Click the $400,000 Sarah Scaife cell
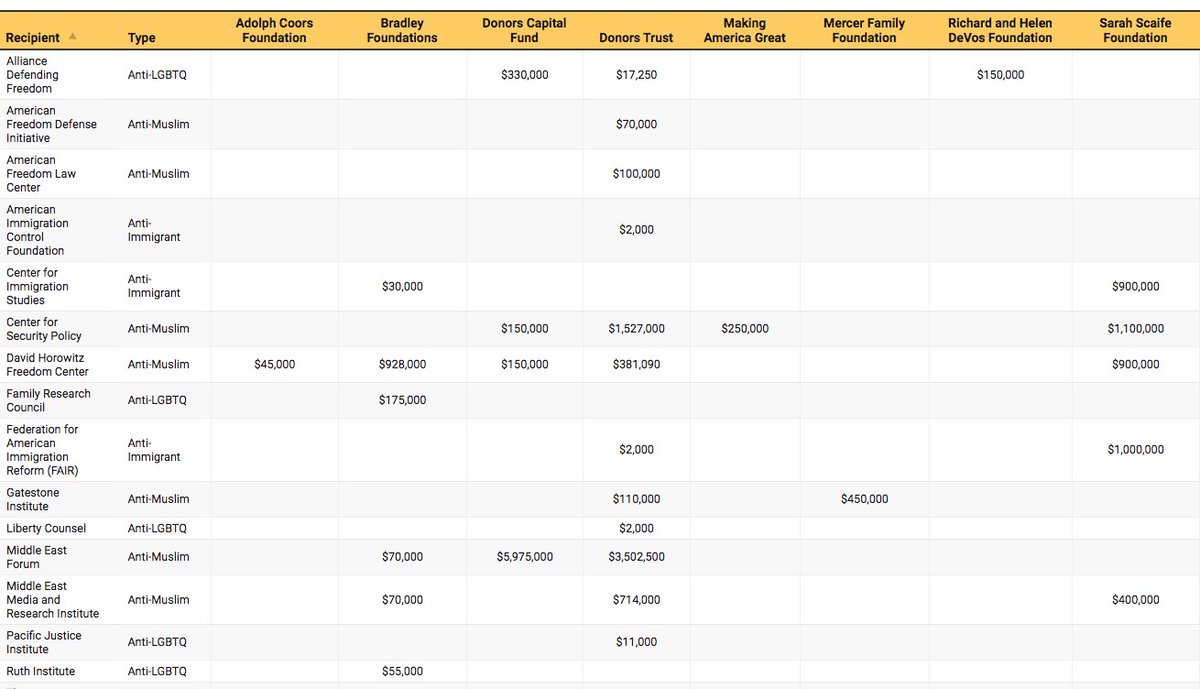Image resolution: width=1200 pixels, height=689 pixels. click(1135, 600)
